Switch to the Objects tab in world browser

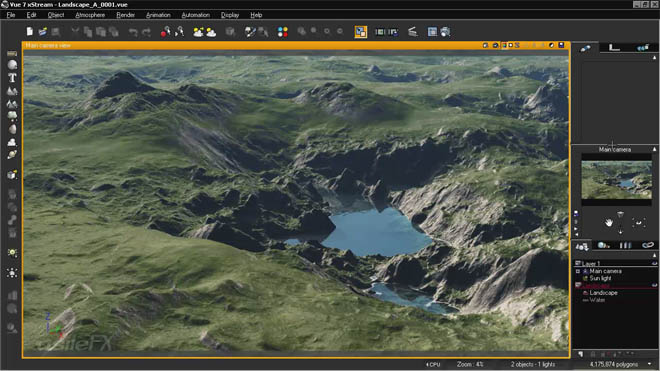(x=582, y=246)
